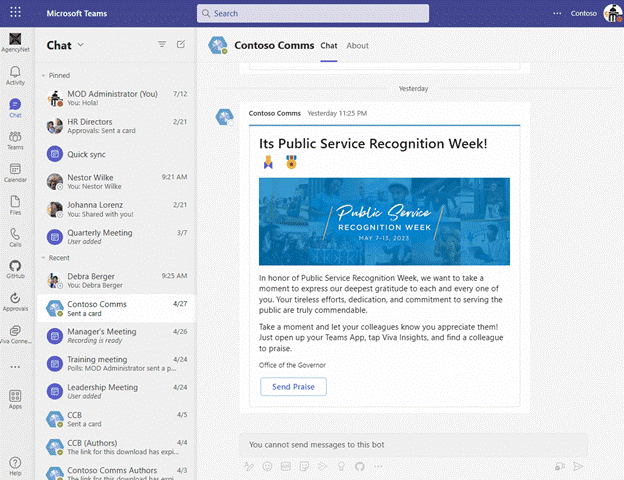Click the Praise icon in compose toolbar
The image size is (624, 480).
point(341,466)
